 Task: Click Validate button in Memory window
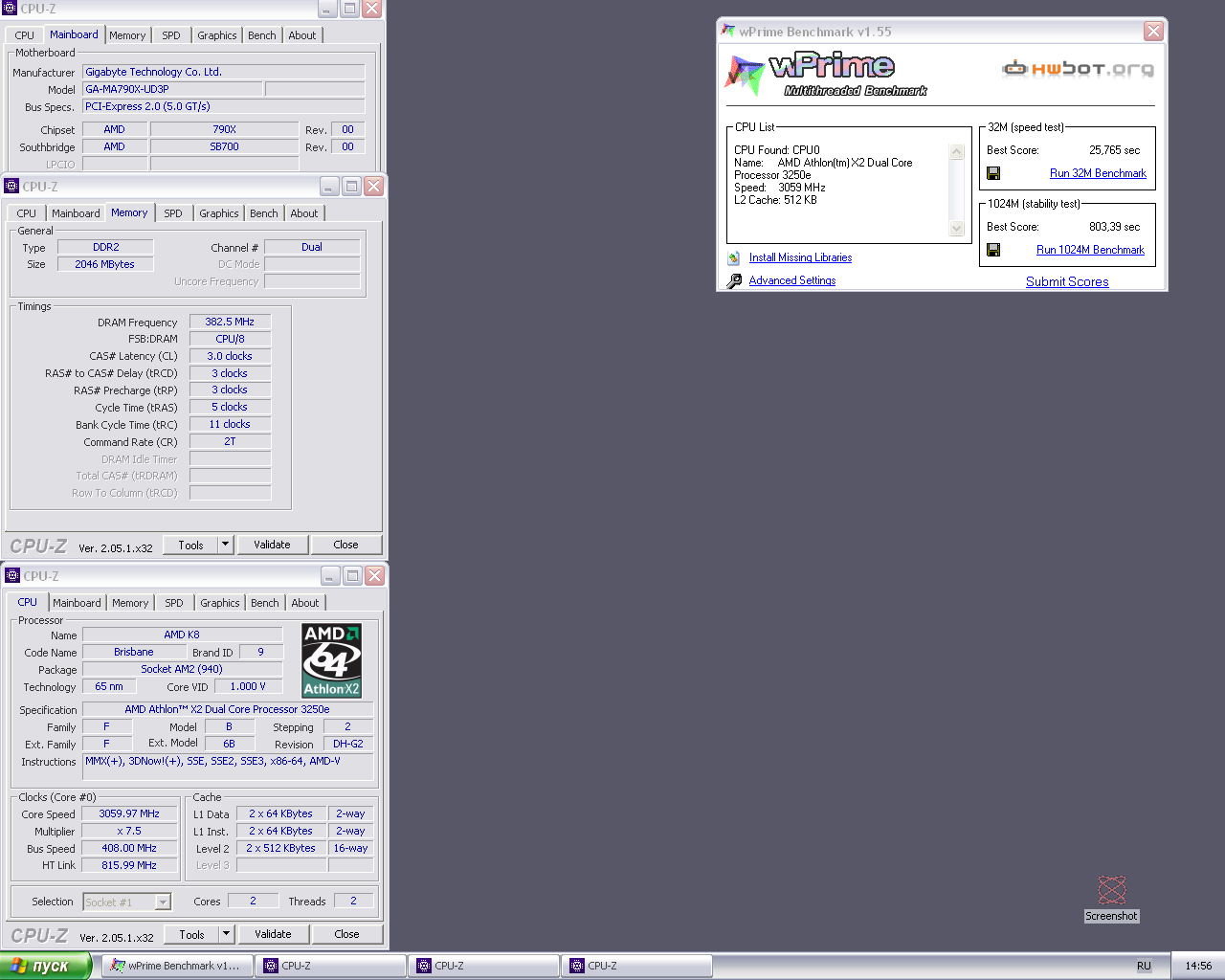[x=272, y=545]
